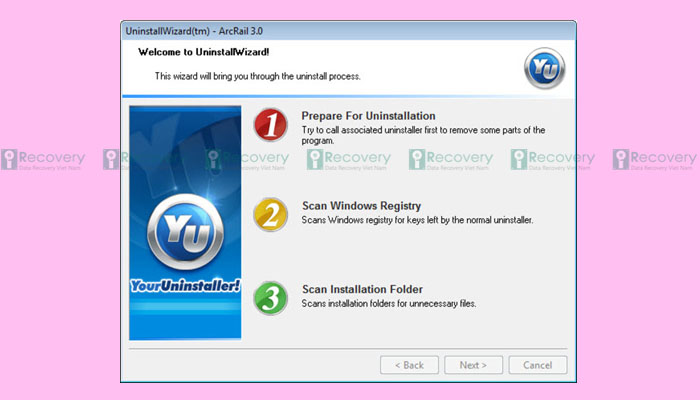Click the 'Prepare For Uninstallation' heading
700x400 pixels.
pos(368,116)
